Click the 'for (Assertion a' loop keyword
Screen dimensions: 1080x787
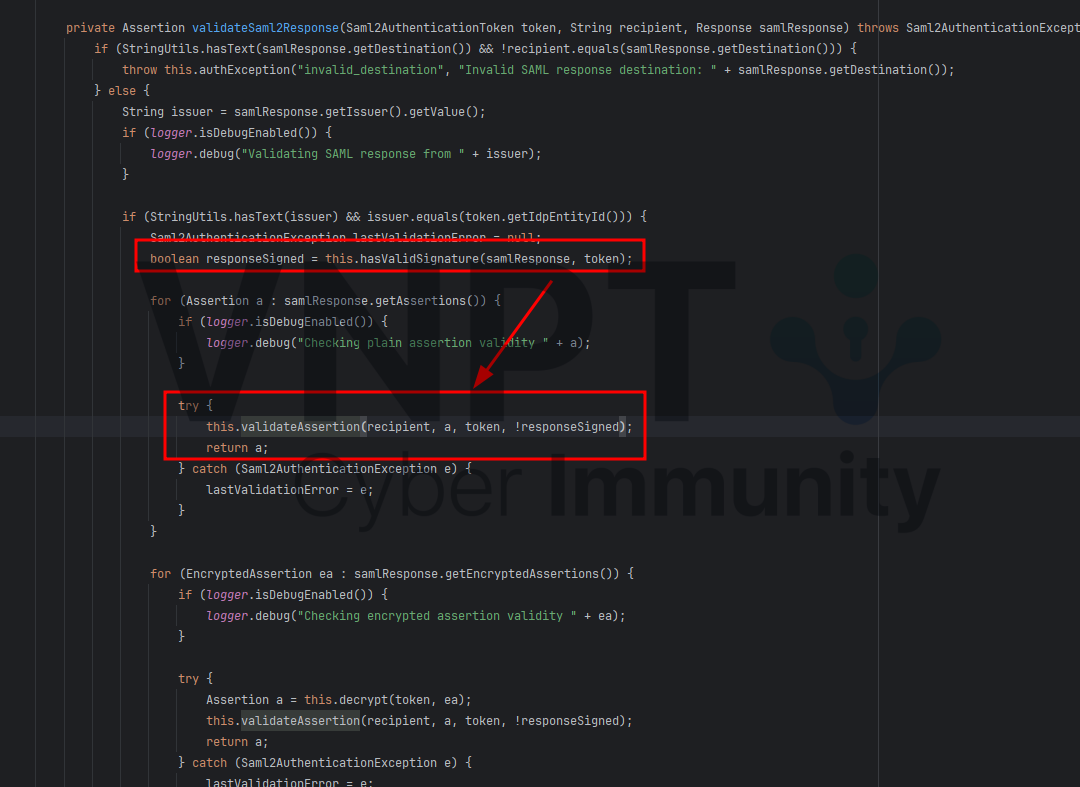160,301
